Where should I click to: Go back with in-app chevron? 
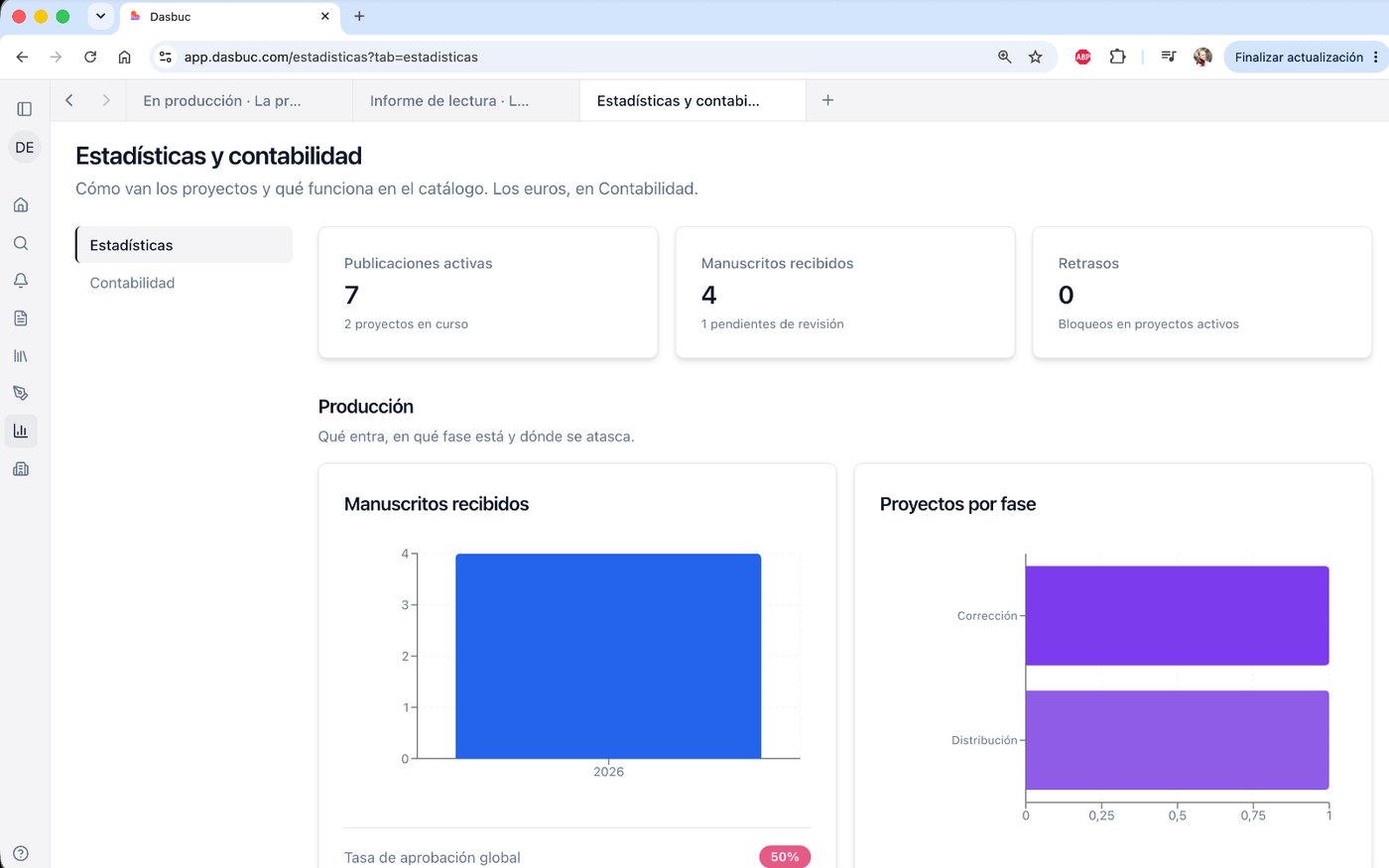(69, 100)
